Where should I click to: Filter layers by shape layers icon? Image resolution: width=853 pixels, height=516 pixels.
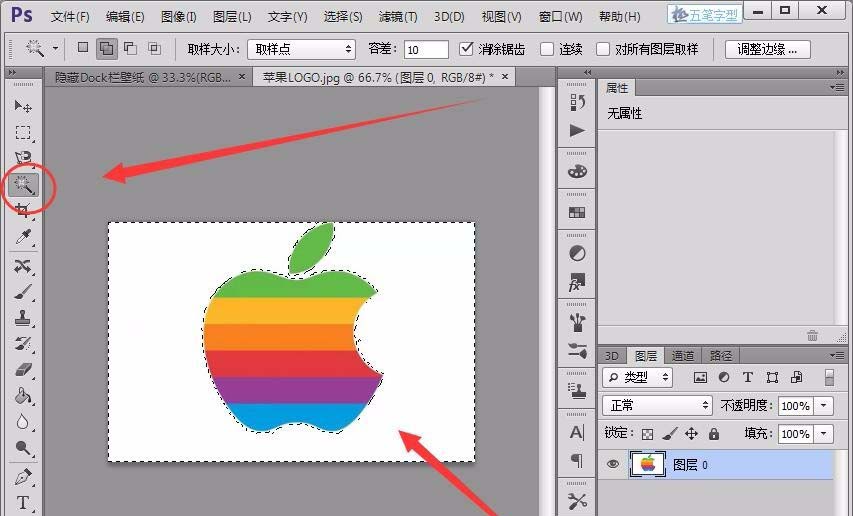[x=772, y=377]
